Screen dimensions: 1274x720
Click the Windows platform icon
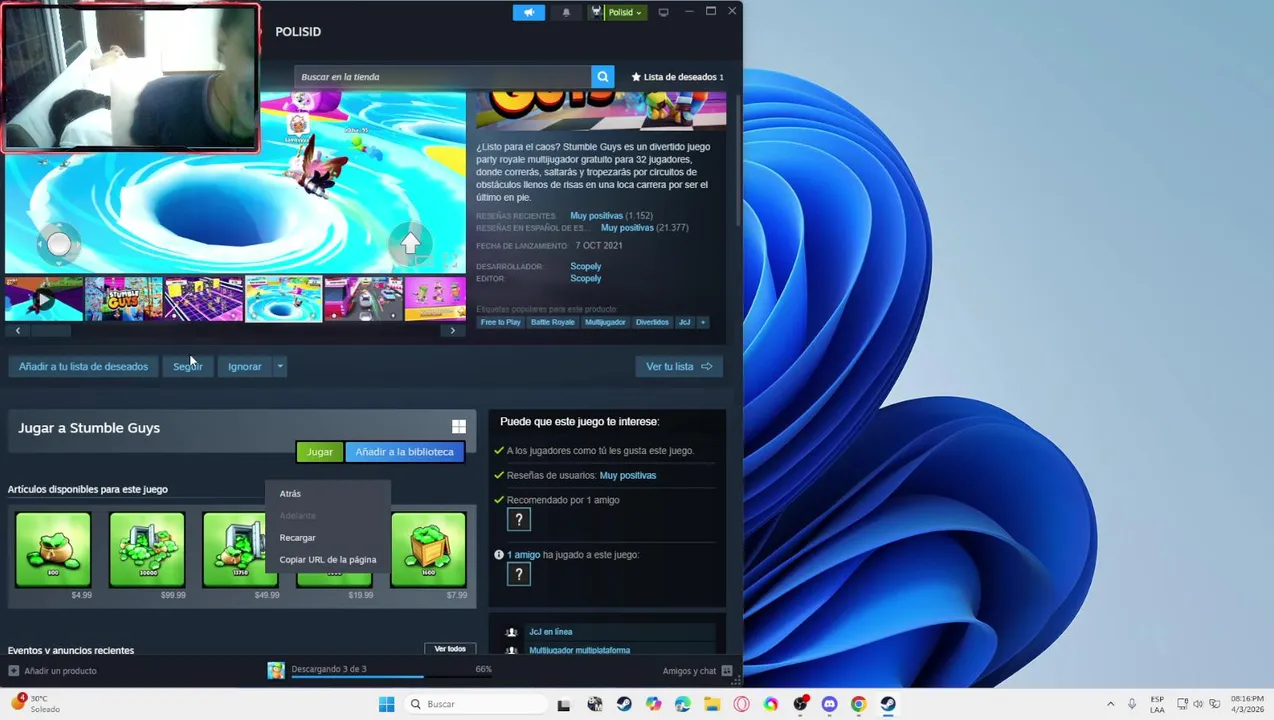pyautogui.click(x=458, y=427)
